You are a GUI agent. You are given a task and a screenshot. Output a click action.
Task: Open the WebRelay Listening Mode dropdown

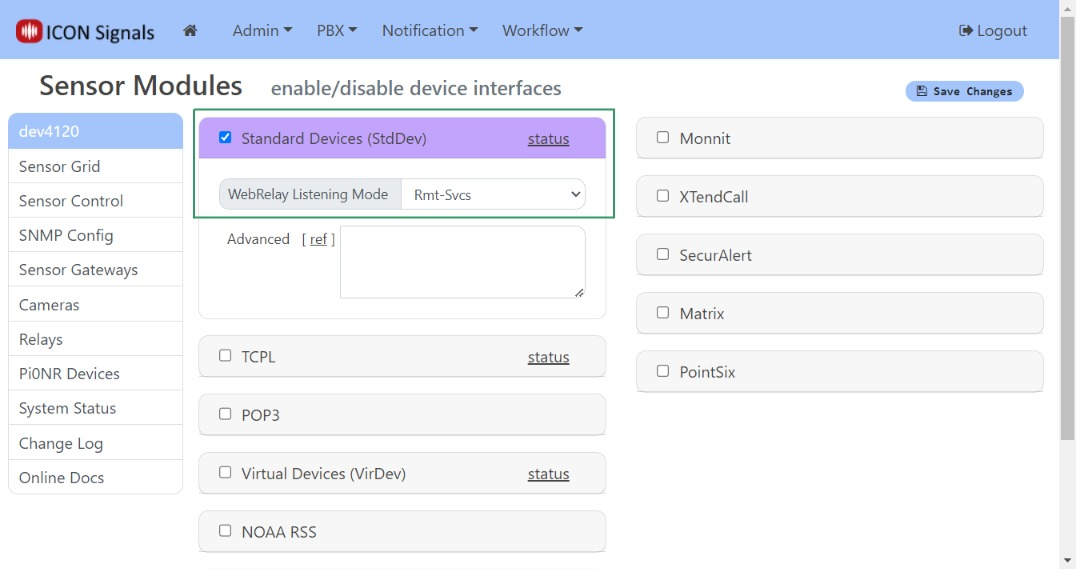click(x=493, y=195)
